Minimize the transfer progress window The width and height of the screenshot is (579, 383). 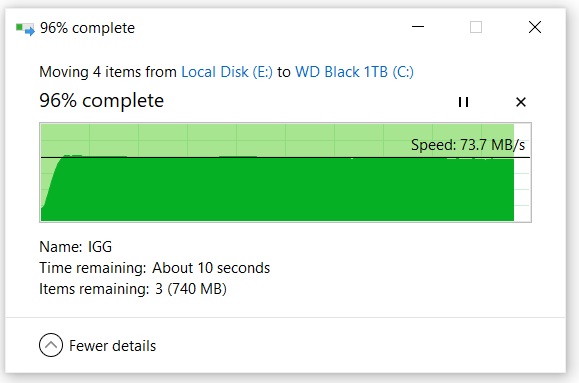click(418, 27)
